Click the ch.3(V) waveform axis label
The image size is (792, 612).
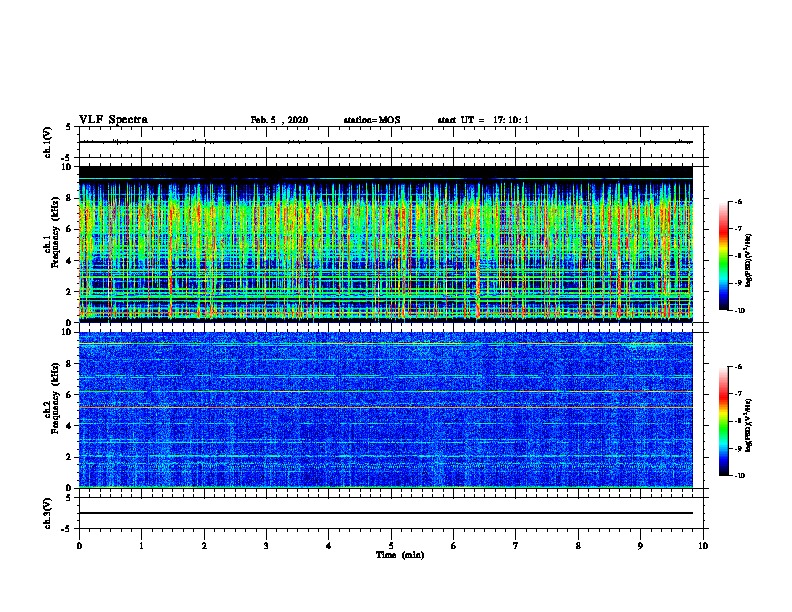48,513
